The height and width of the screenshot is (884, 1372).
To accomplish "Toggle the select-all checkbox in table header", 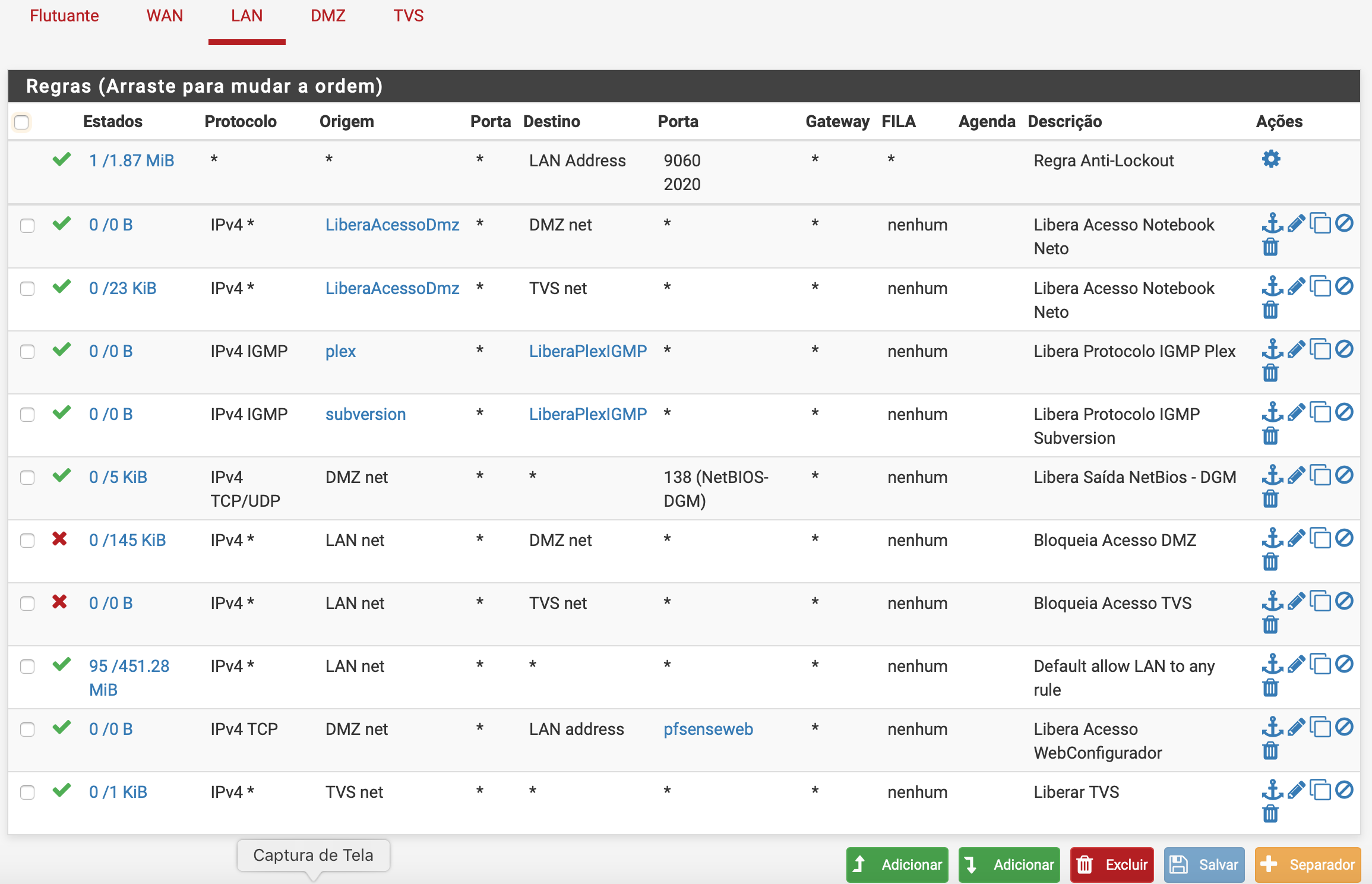I will 22,122.
